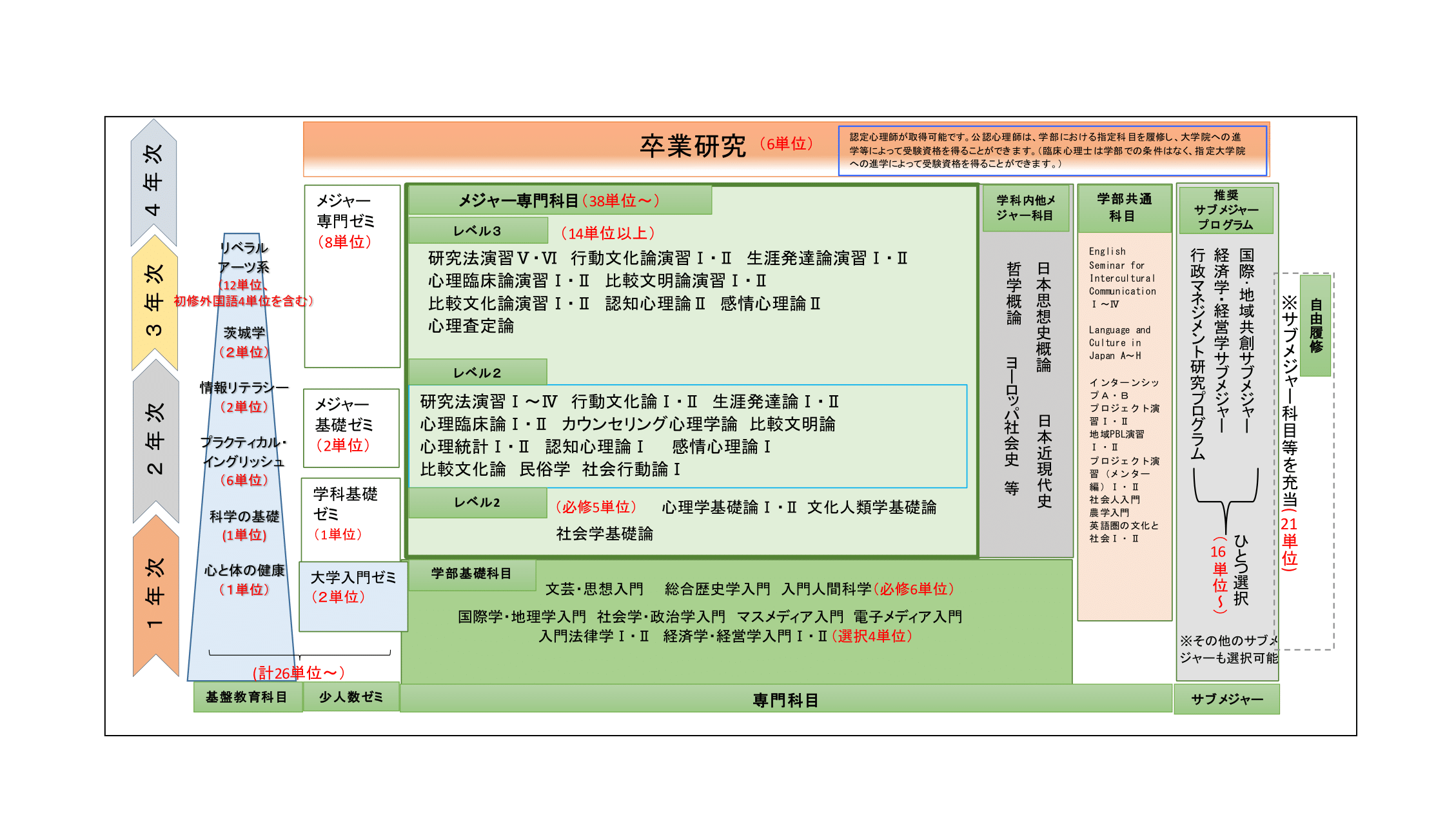Click (計26単位〜) red text

tap(299, 673)
